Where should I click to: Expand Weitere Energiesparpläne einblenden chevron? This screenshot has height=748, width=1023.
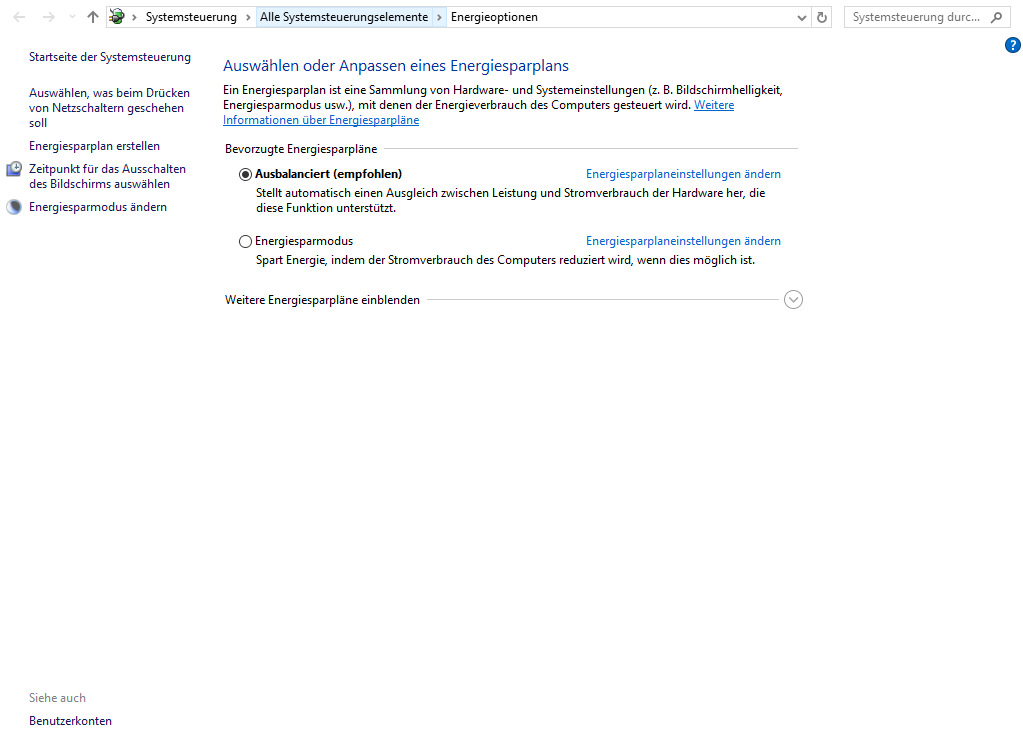pyautogui.click(x=793, y=300)
